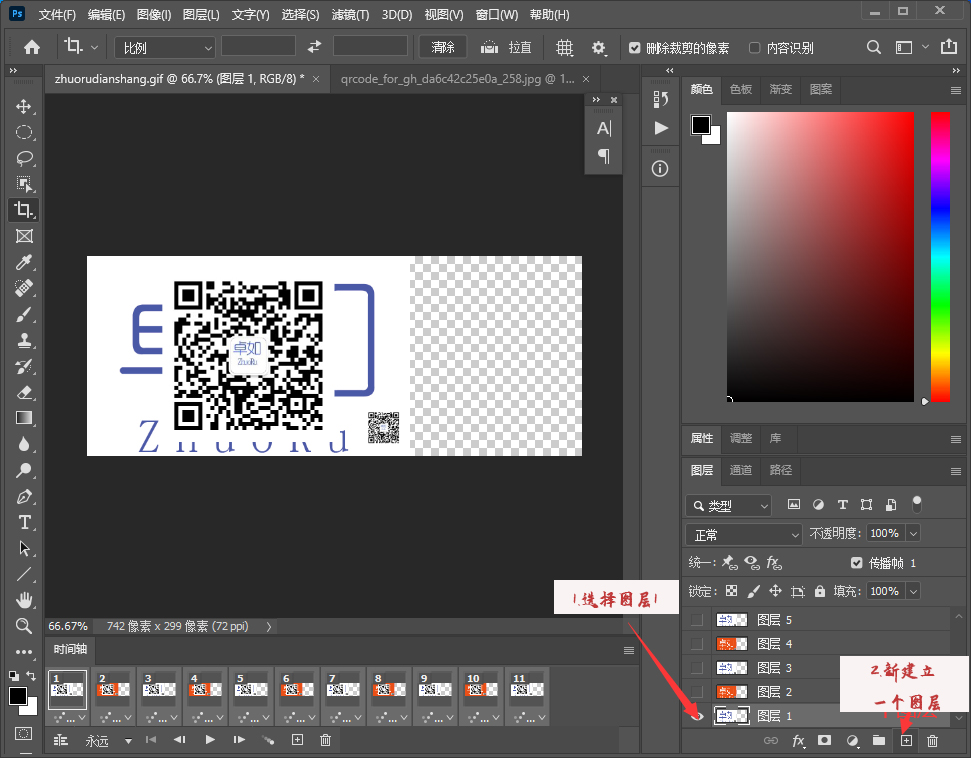Enable the 内容识别 checkbox
Screen dimensions: 971x758
754,48
